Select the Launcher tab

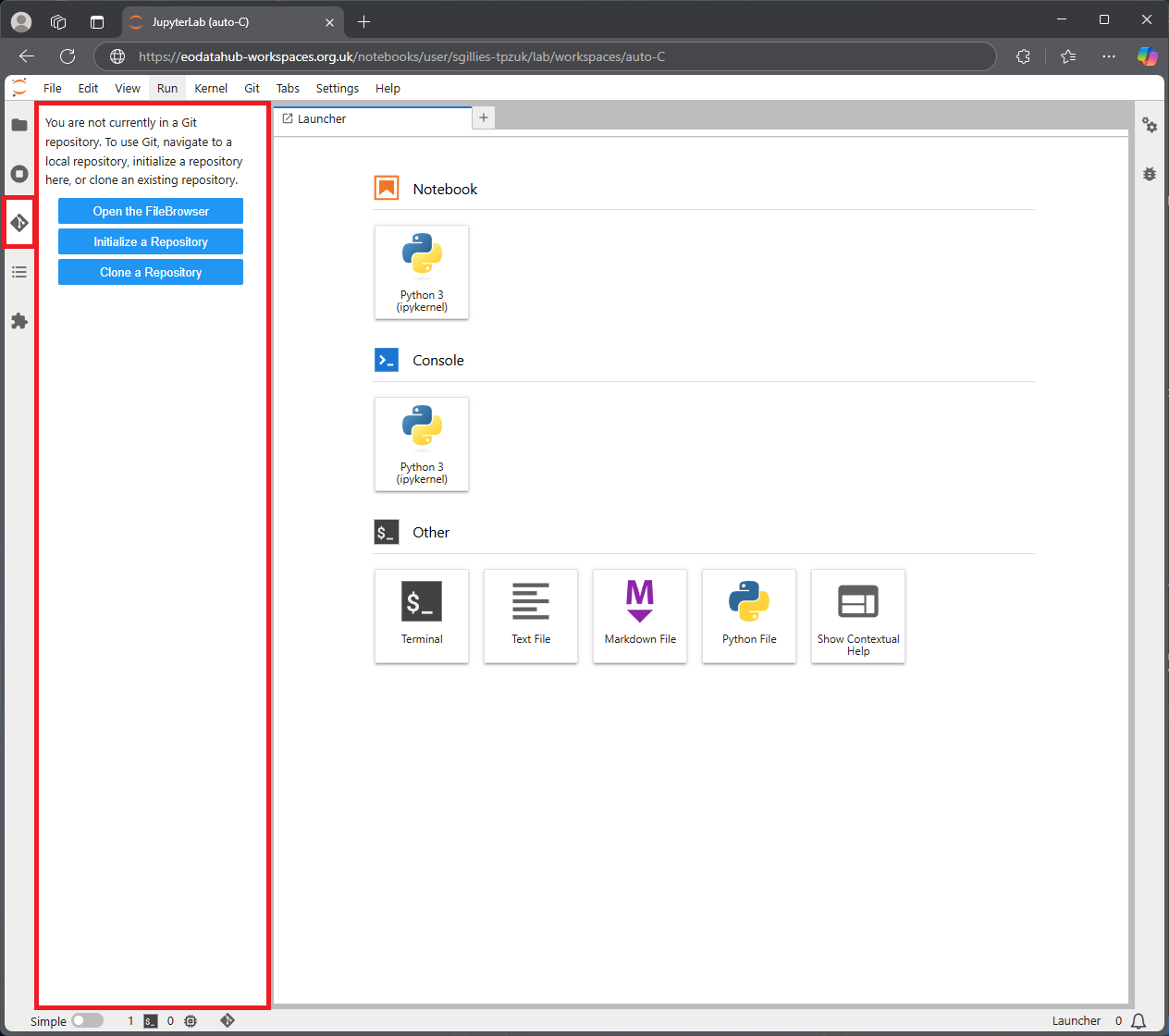(x=370, y=119)
